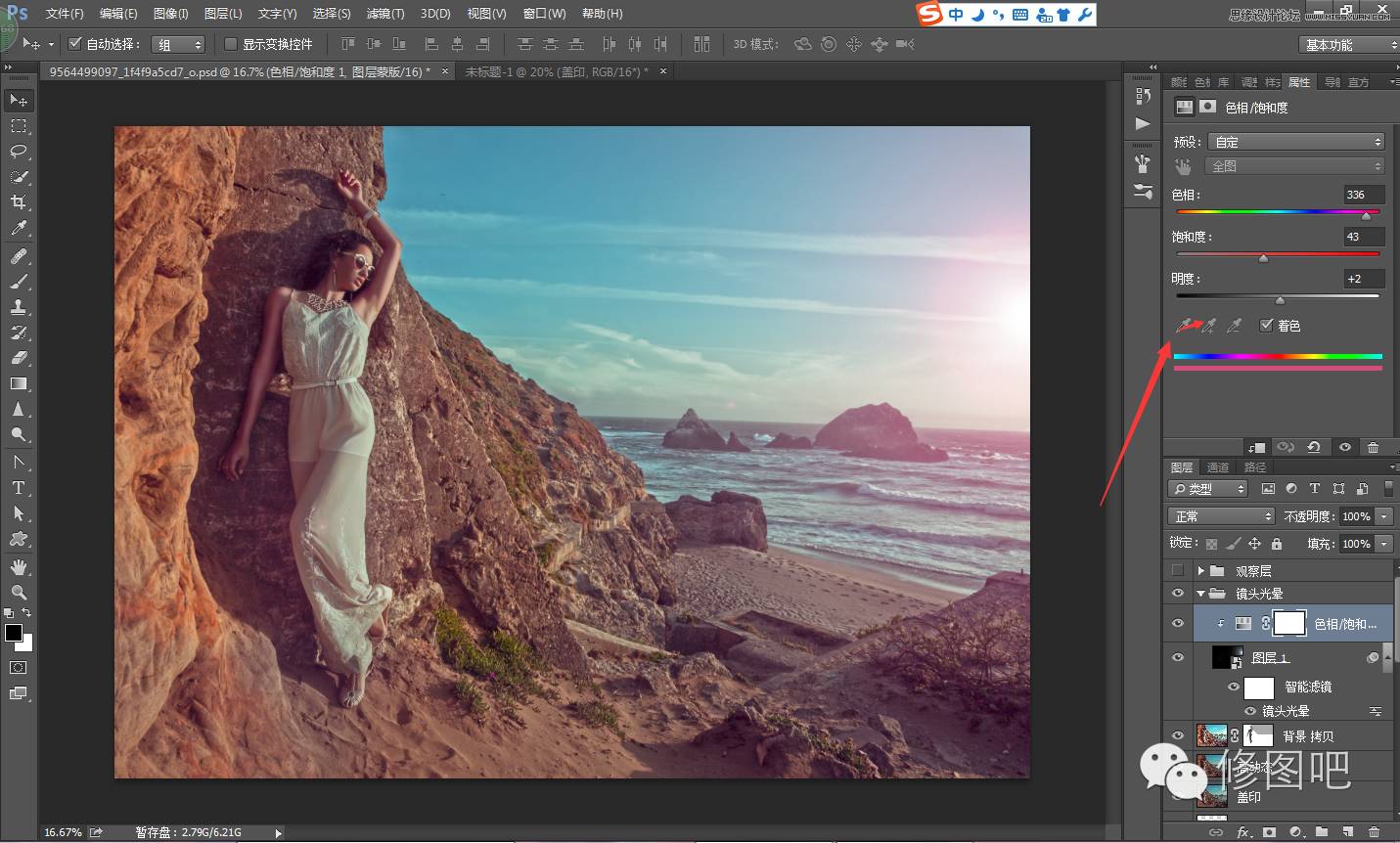1400x843 pixels.
Task: Select the Brush tool
Action: pyautogui.click(x=19, y=282)
